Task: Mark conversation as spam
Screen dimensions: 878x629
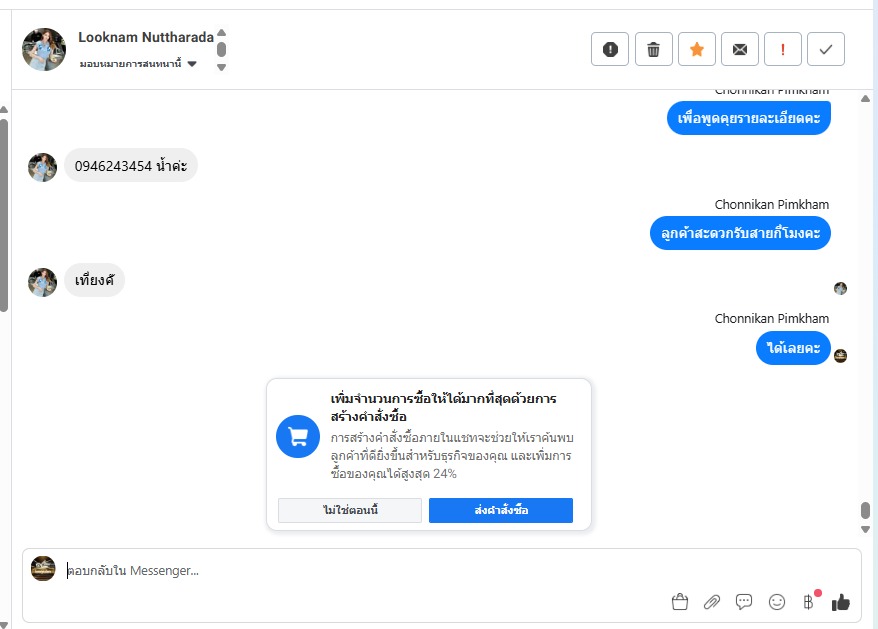Action: [x=610, y=49]
